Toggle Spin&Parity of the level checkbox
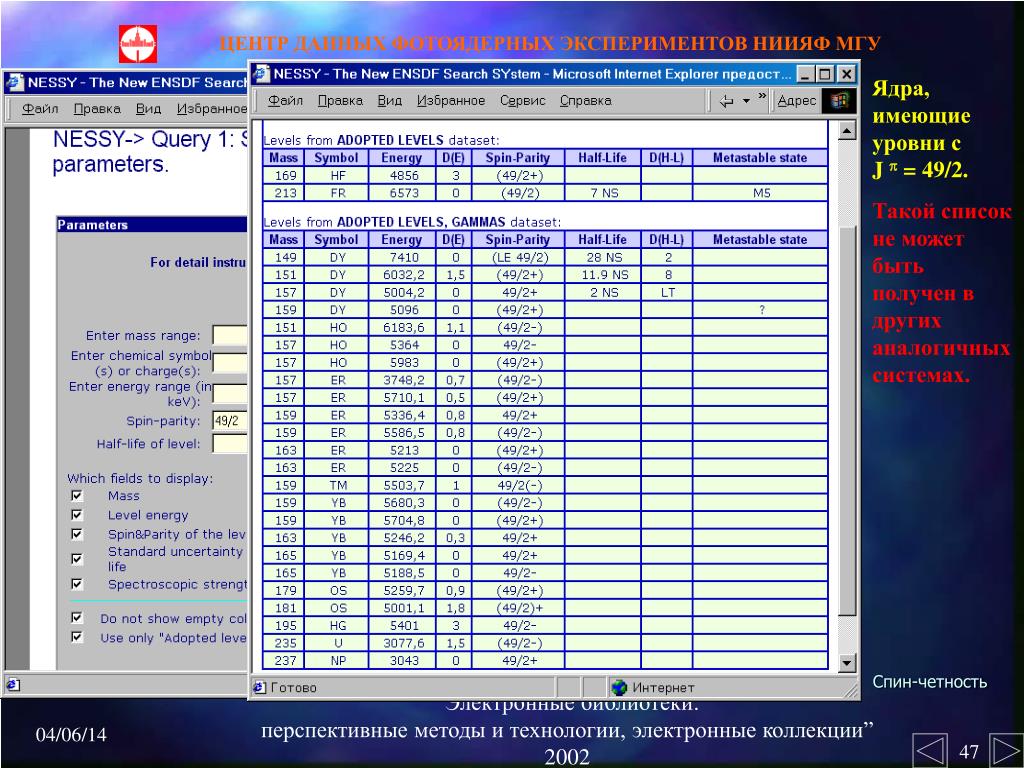This screenshot has height=768, width=1024. [77, 534]
